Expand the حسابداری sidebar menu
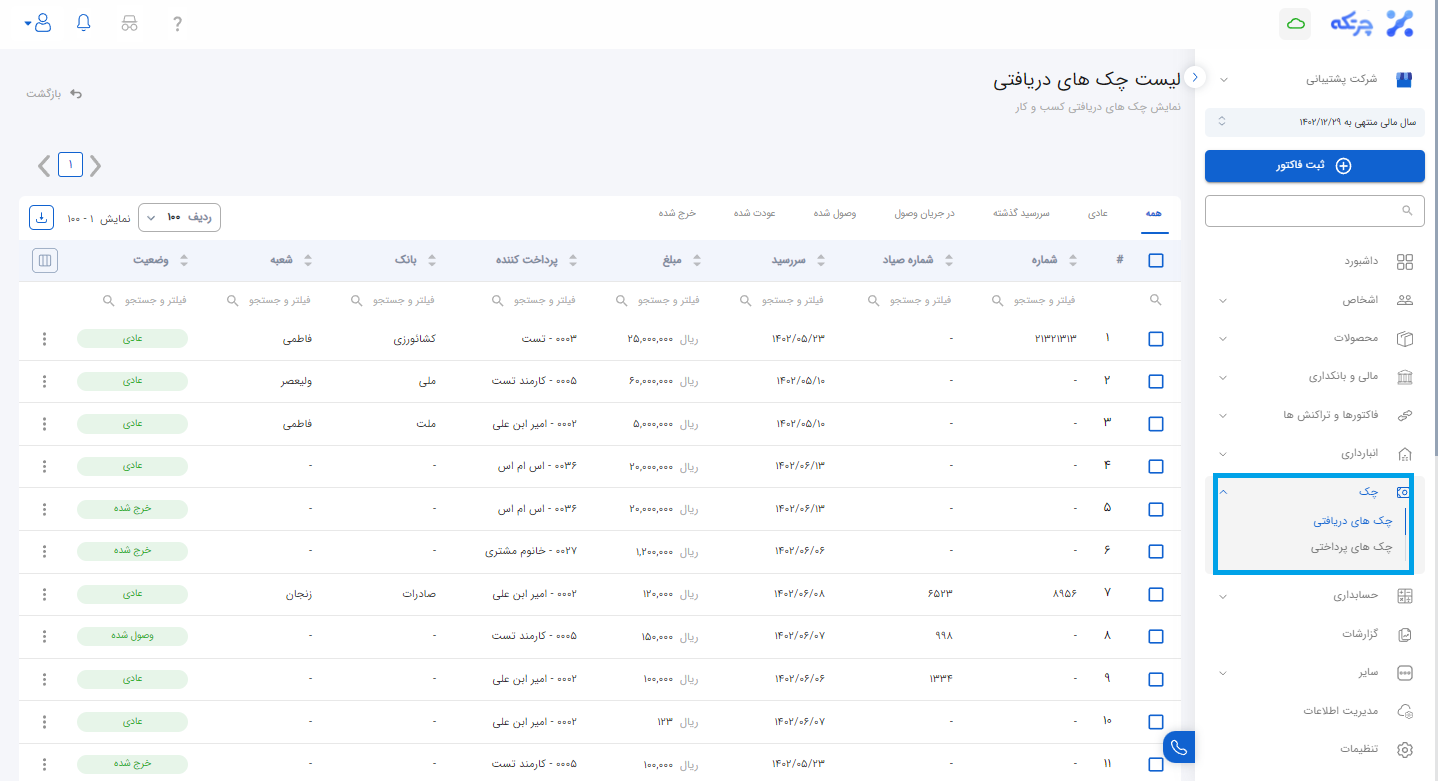1438x781 pixels. click(1314, 596)
